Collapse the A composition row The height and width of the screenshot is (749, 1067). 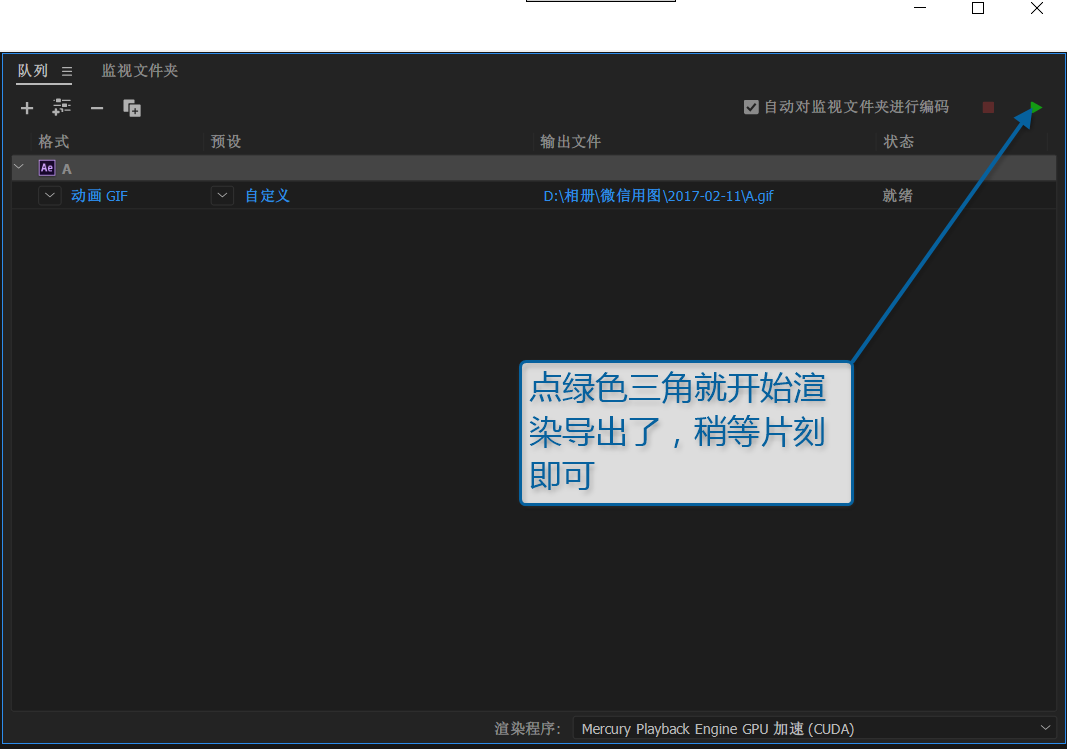[19, 167]
